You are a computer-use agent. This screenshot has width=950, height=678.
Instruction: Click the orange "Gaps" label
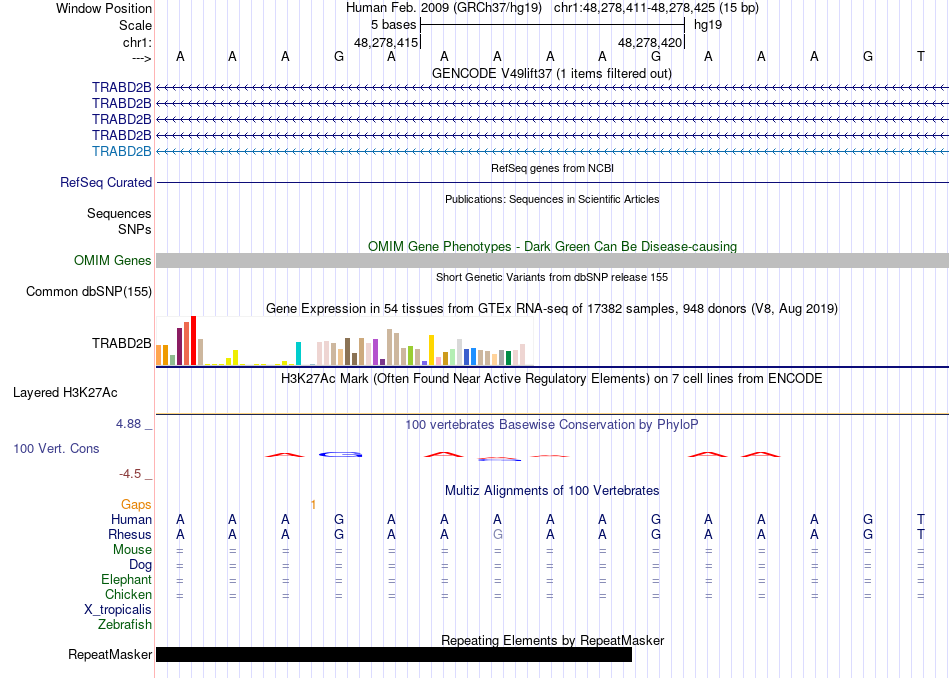pyautogui.click(x=136, y=505)
